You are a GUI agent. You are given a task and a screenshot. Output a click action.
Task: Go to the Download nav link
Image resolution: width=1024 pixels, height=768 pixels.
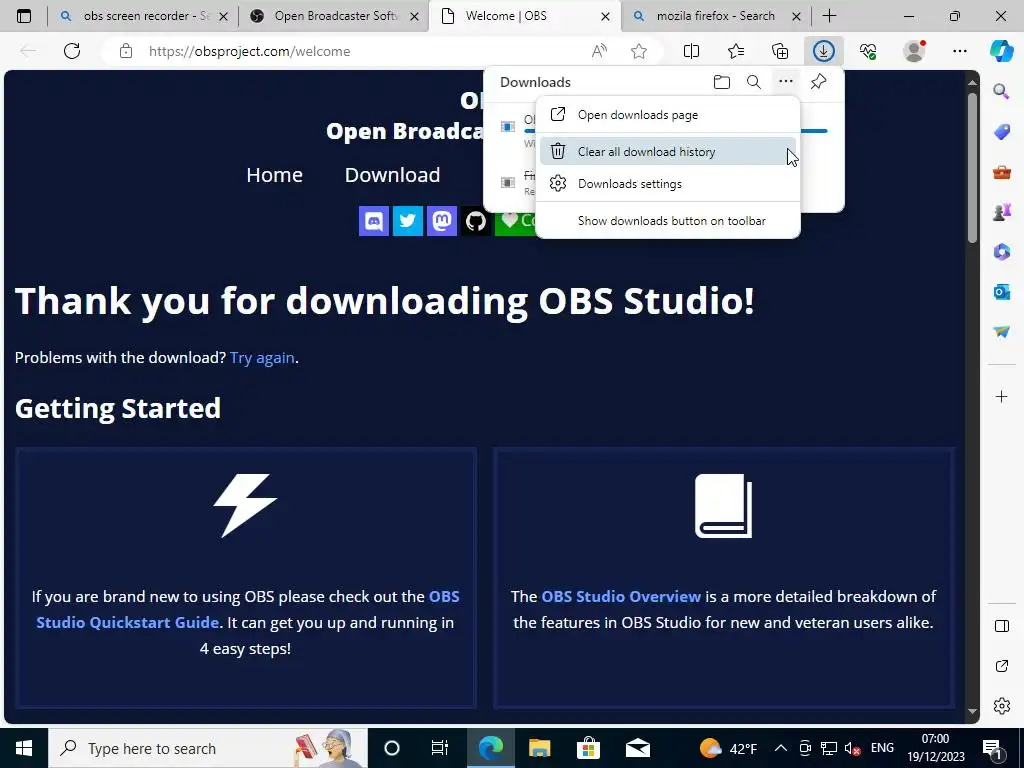pos(392,175)
